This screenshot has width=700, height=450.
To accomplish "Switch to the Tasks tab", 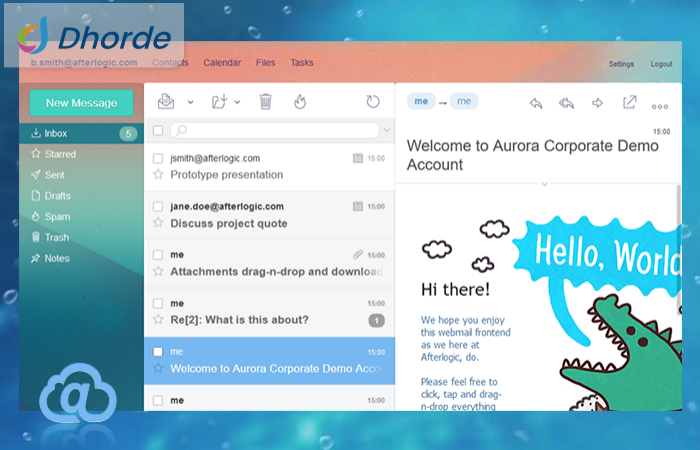I will pos(302,62).
